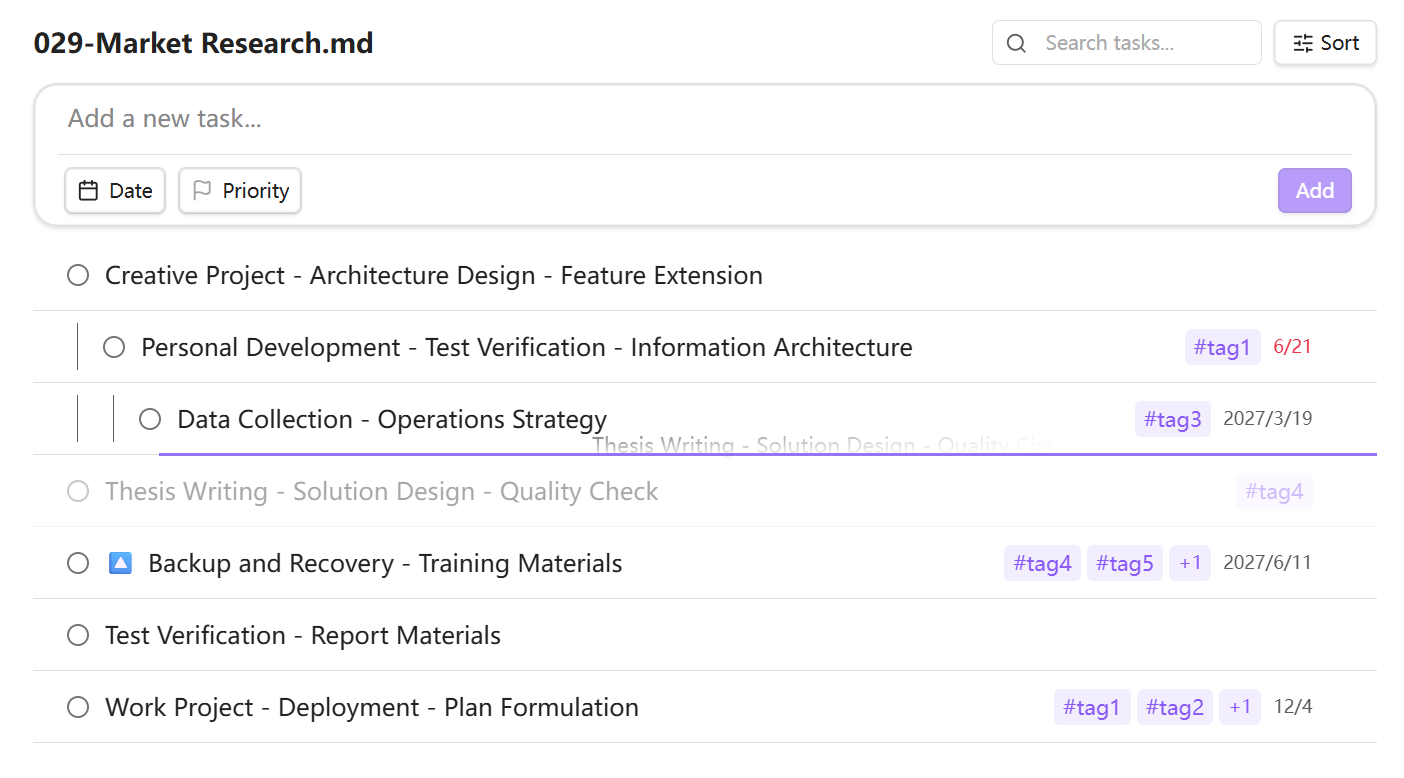The width and height of the screenshot is (1404, 778).
Task: Toggle Personal Development task completion circle
Action: coord(114,347)
